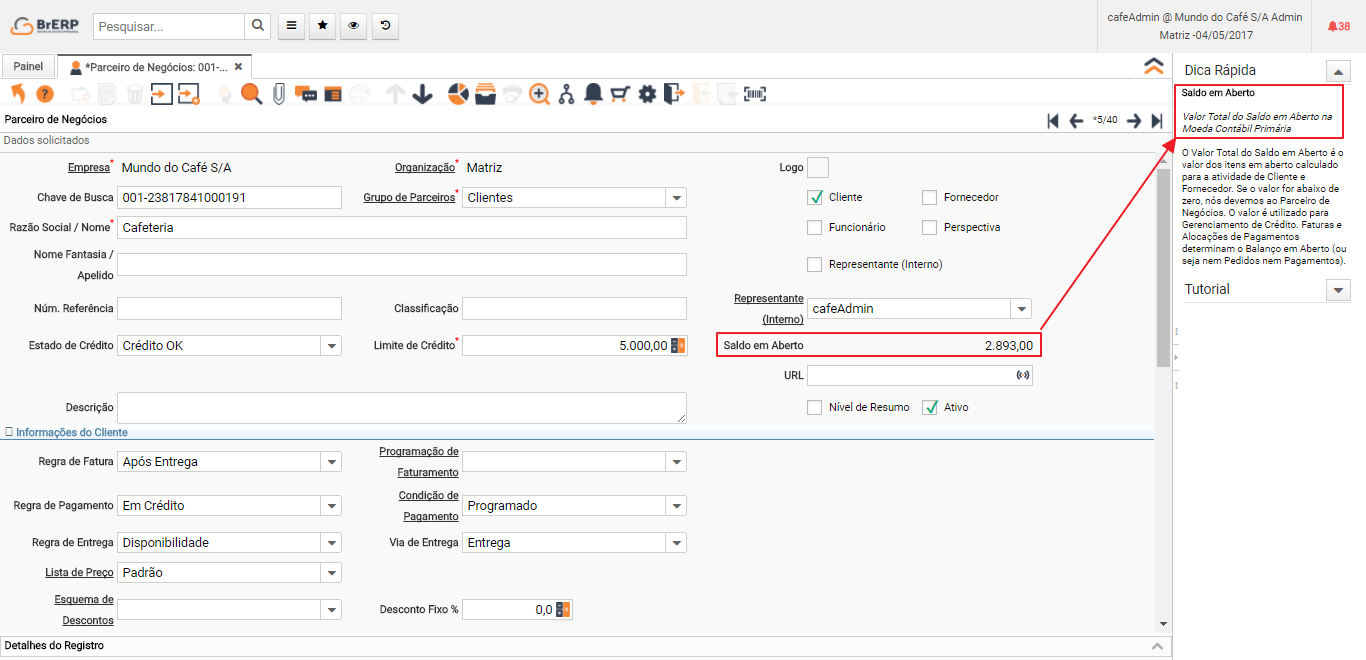This screenshot has width=1366, height=660.
Task: Click the shopping cart icon in toolbar
Action: pyautogui.click(x=620, y=94)
